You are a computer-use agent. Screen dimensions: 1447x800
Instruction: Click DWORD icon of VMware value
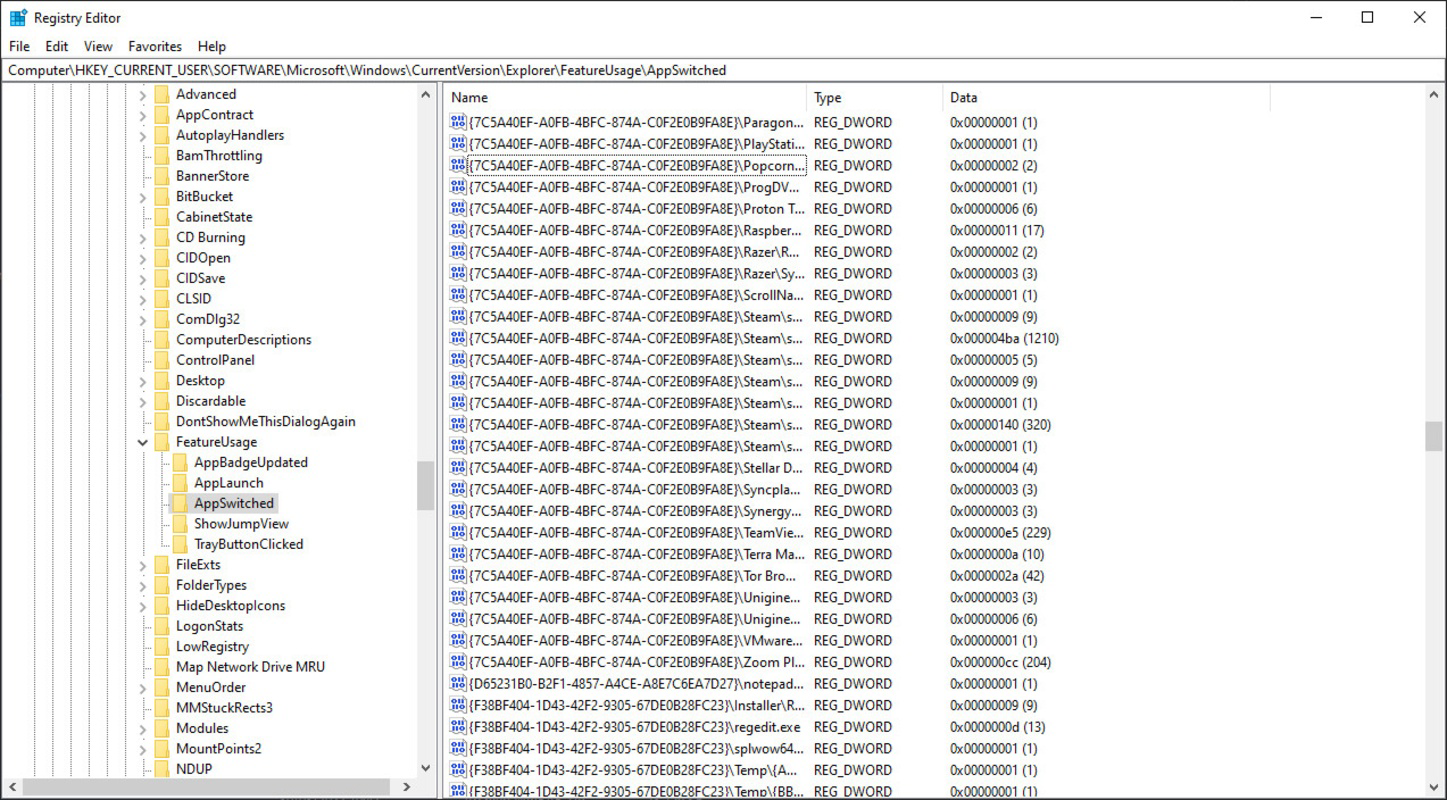tap(458, 640)
